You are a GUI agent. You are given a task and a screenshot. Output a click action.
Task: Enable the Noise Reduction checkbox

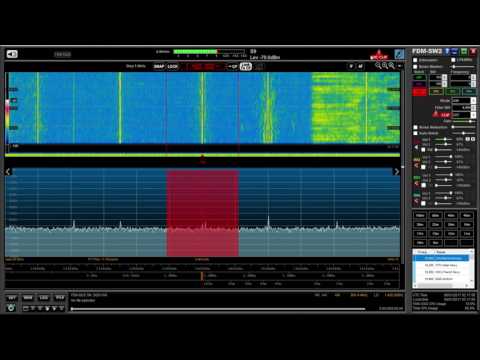click(415, 127)
